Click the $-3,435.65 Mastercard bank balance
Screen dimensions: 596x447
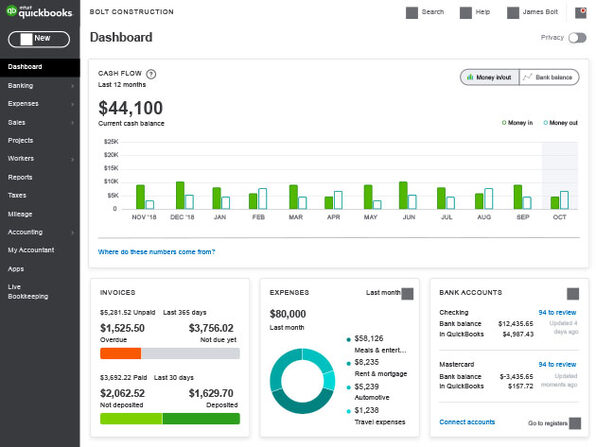[516, 377]
